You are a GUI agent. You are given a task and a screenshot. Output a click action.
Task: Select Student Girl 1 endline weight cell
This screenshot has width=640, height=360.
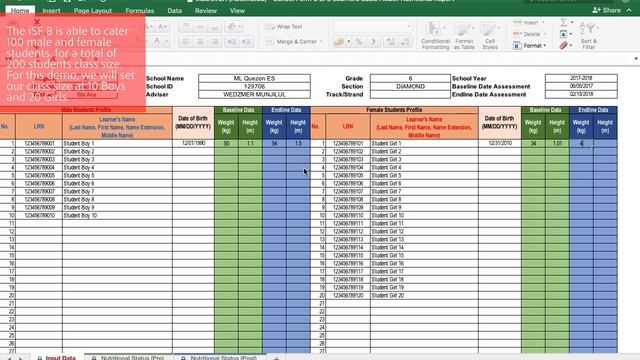(x=581, y=144)
